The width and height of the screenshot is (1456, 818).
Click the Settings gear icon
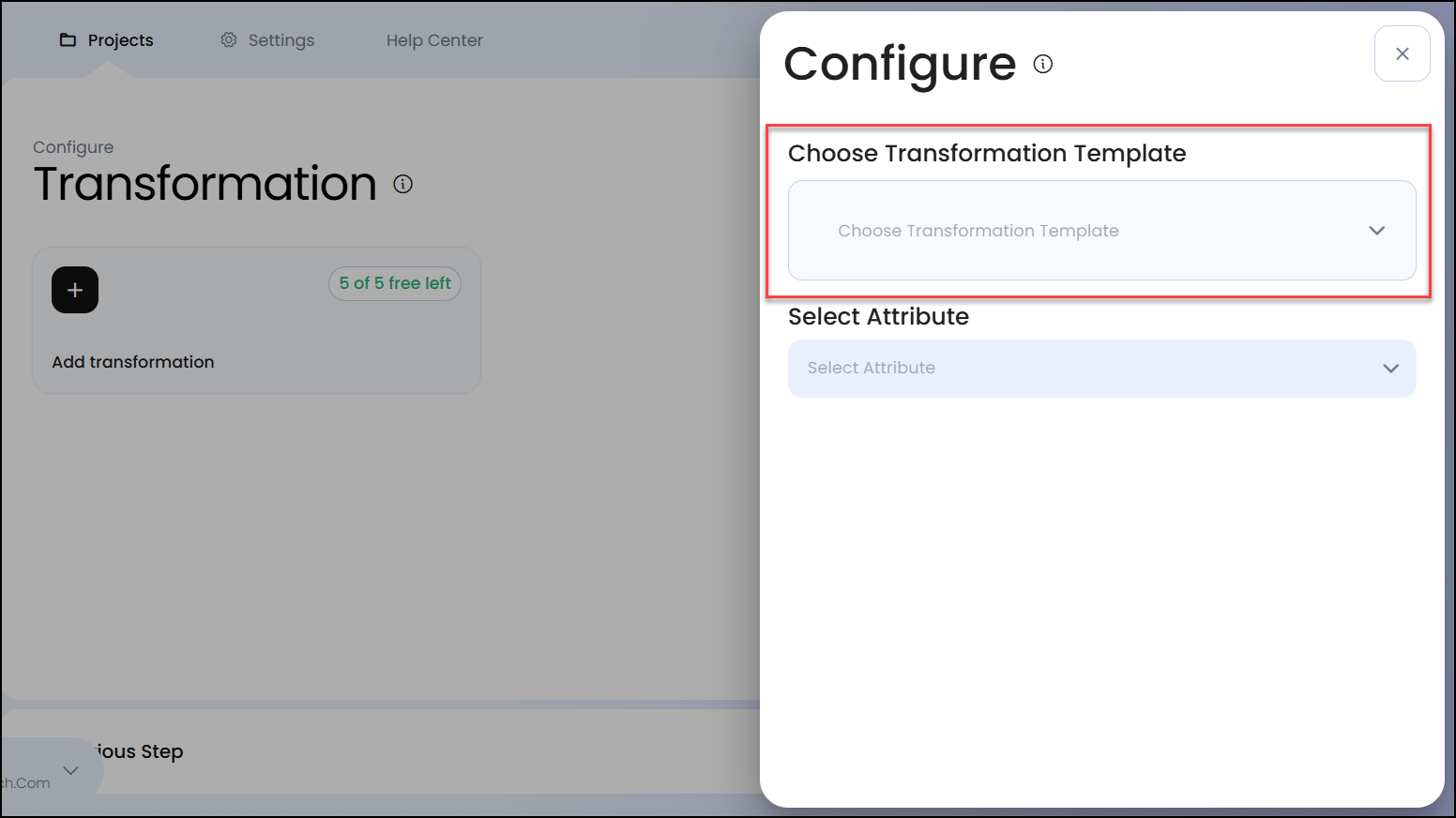pos(229,40)
